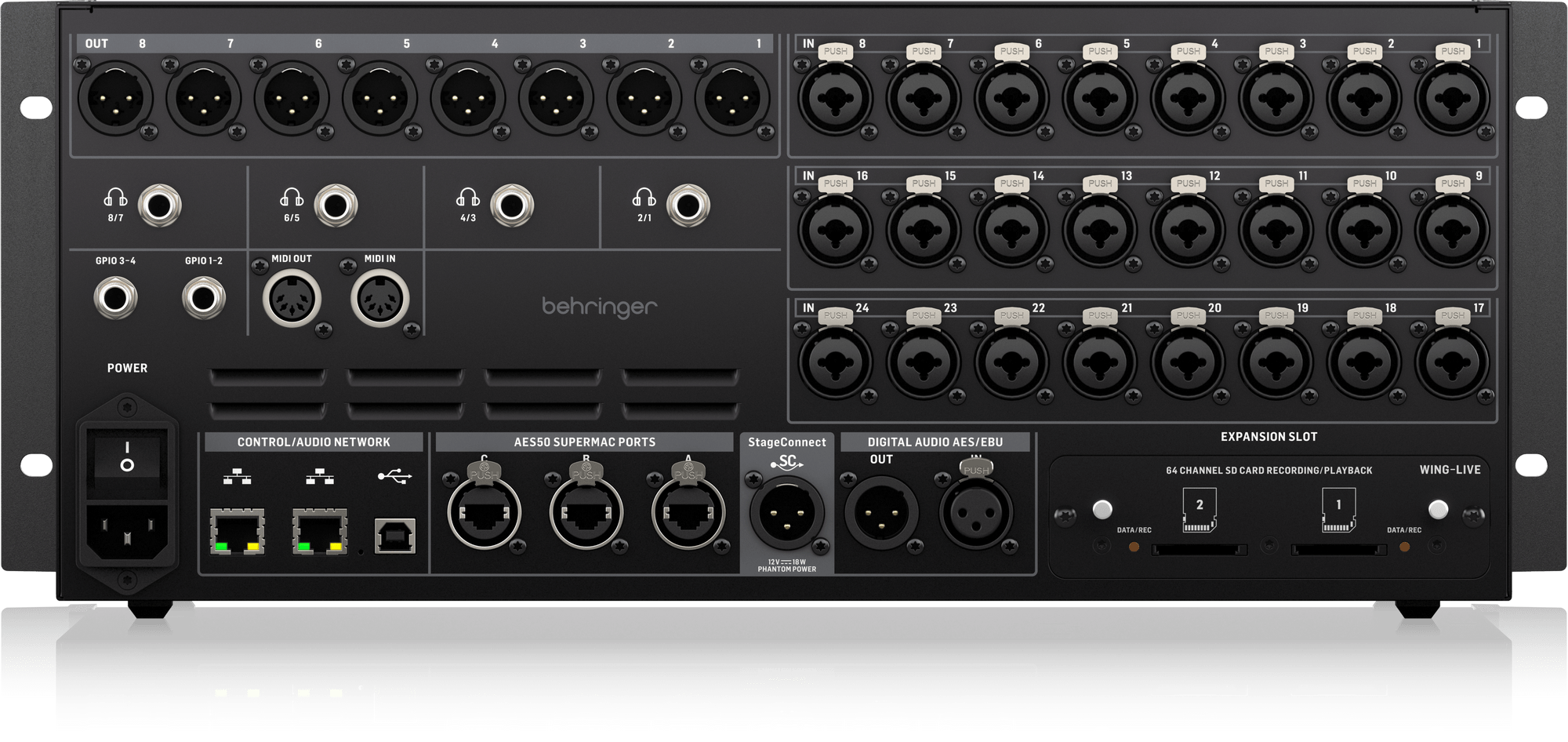Click the AES/EBU IN connector
The image size is (1568, 742).
pyautogui.click(x=976, y=514)
